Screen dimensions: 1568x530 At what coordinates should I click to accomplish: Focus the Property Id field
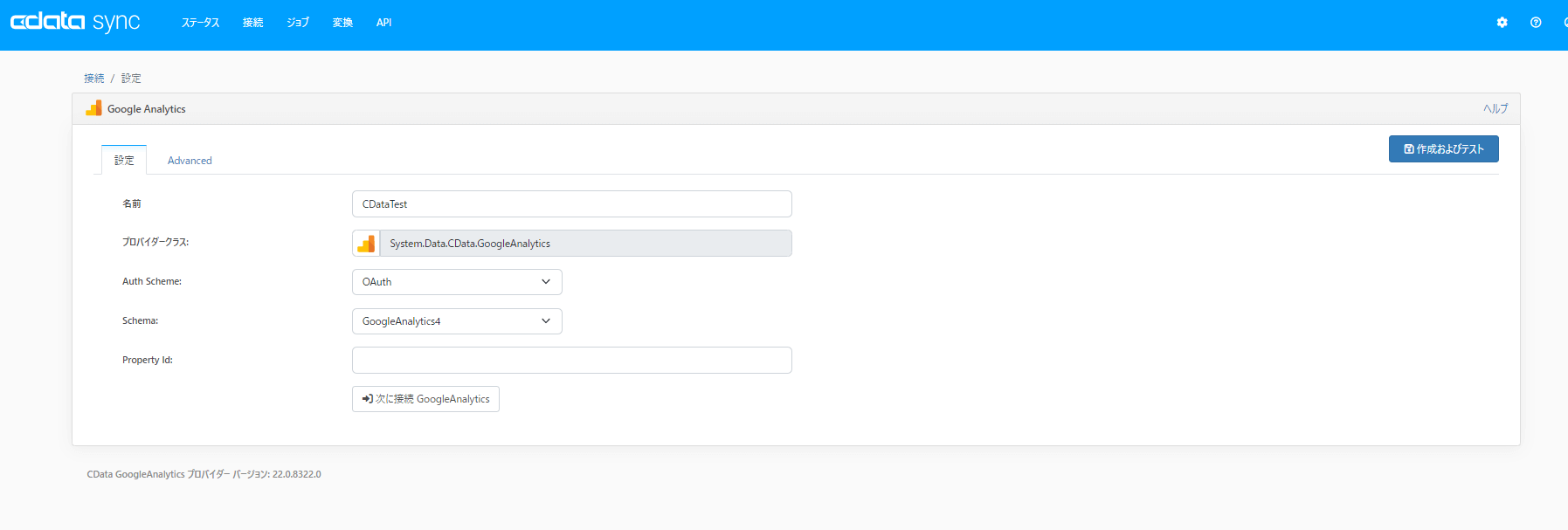572,361
